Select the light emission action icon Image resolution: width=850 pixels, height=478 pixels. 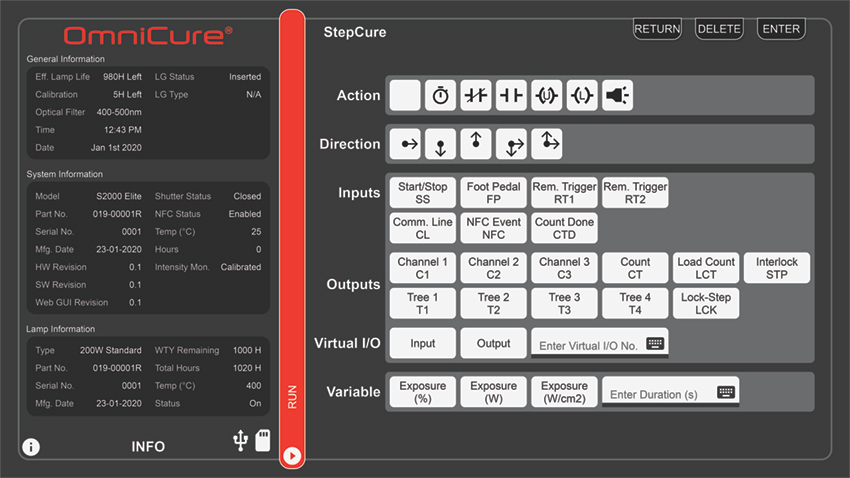[617, 96]
